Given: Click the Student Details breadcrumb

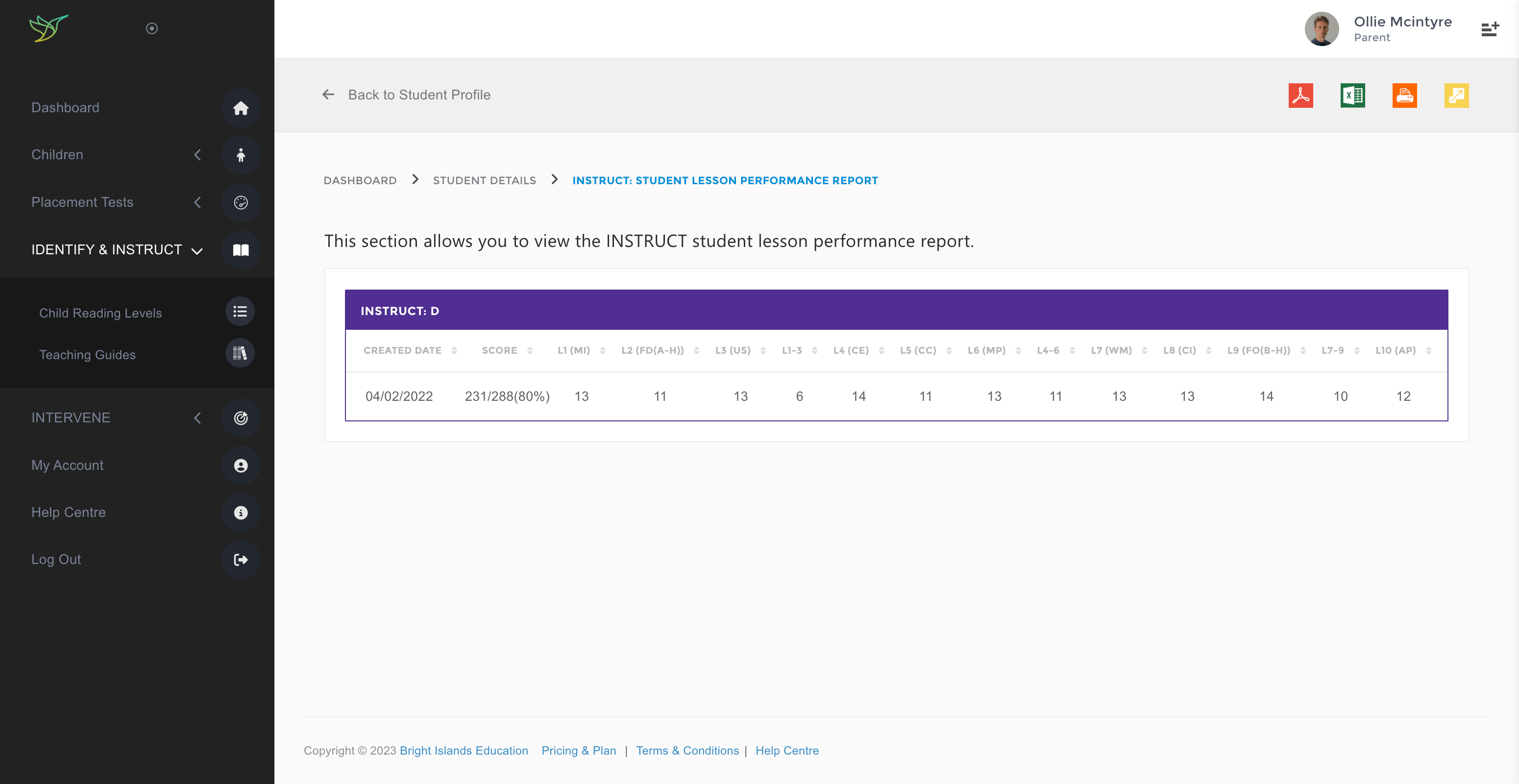Looking at the screenshot, I should click(x=484, y=180).
